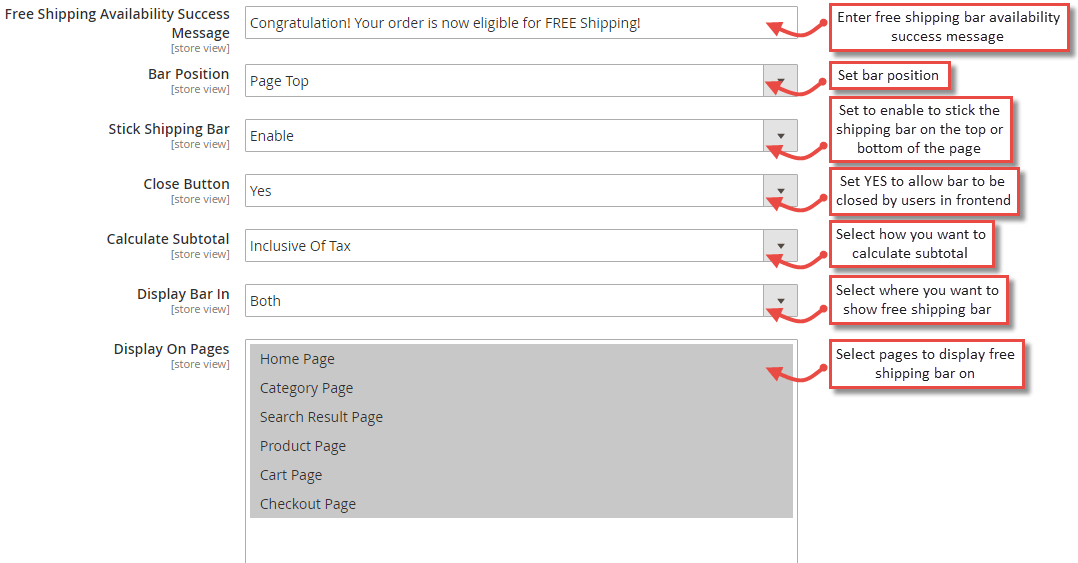Click the 'Inclusive Of Tax' select field
The image size is (1078, 563).
[500, 246]
